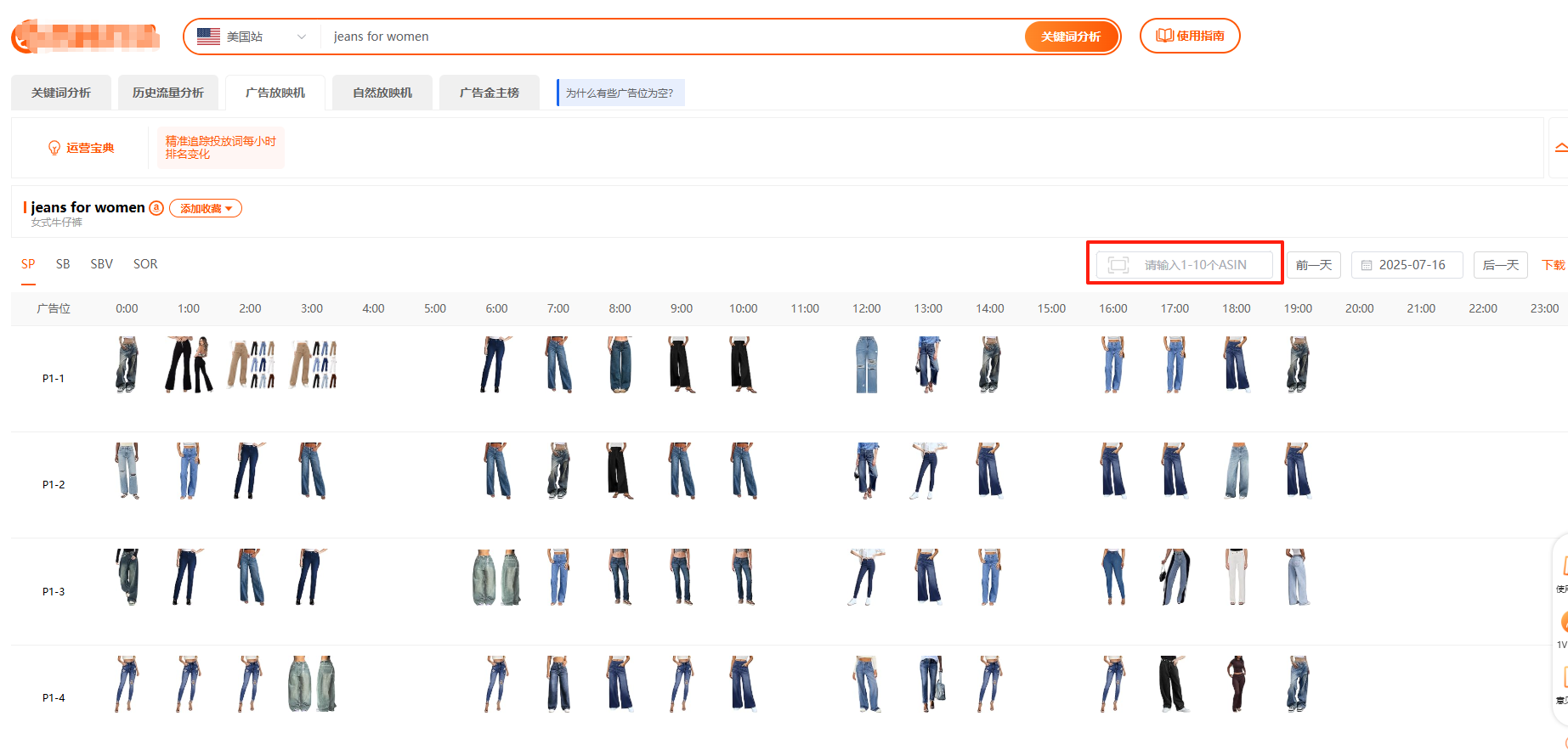Open P1-1 black flare pants thumbnail at 1:00
Viewport: 1568px width, 750px height.
[189, 364]
